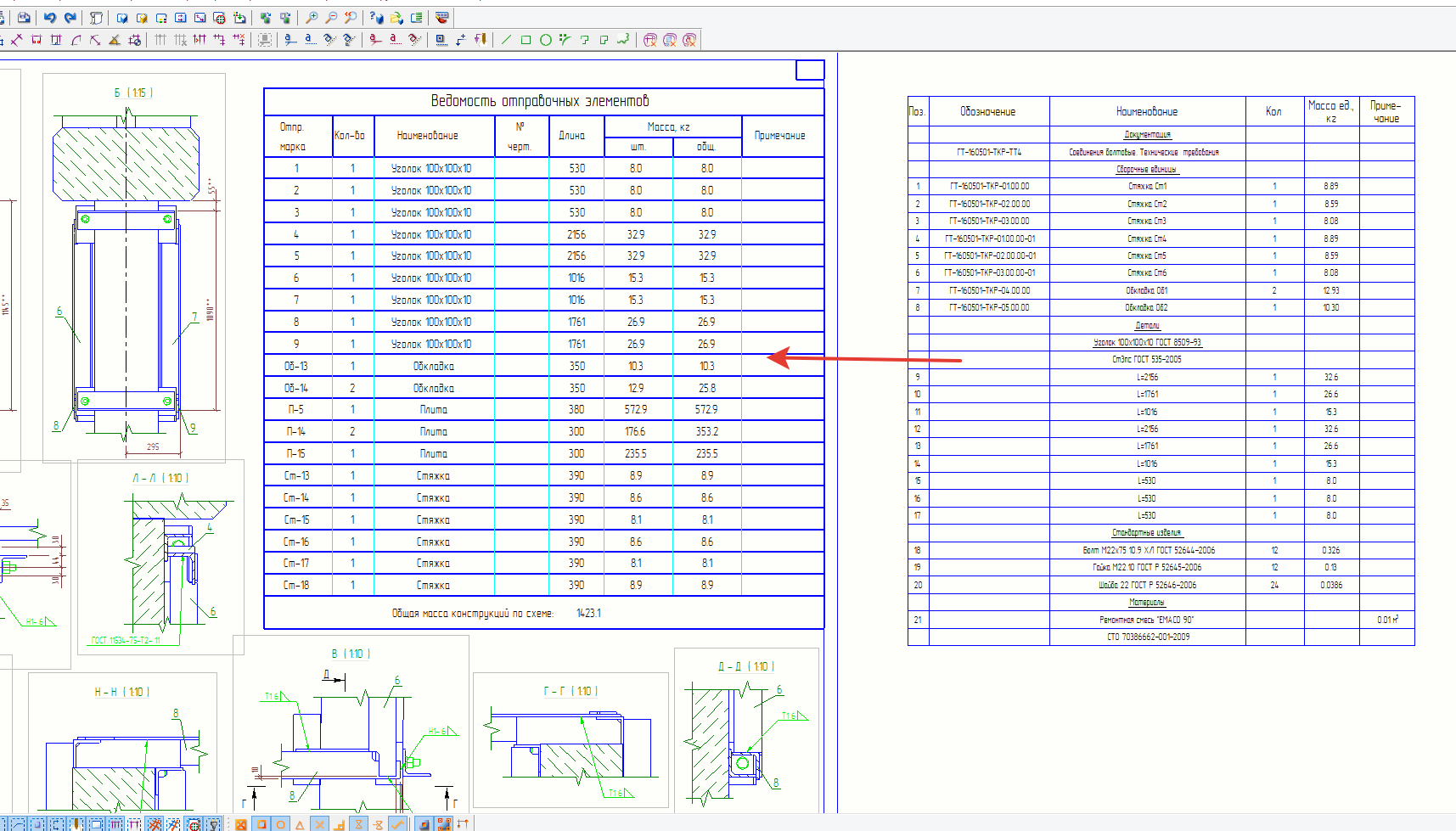Toggle the orange circle snap mode

(x=280, y=824)
